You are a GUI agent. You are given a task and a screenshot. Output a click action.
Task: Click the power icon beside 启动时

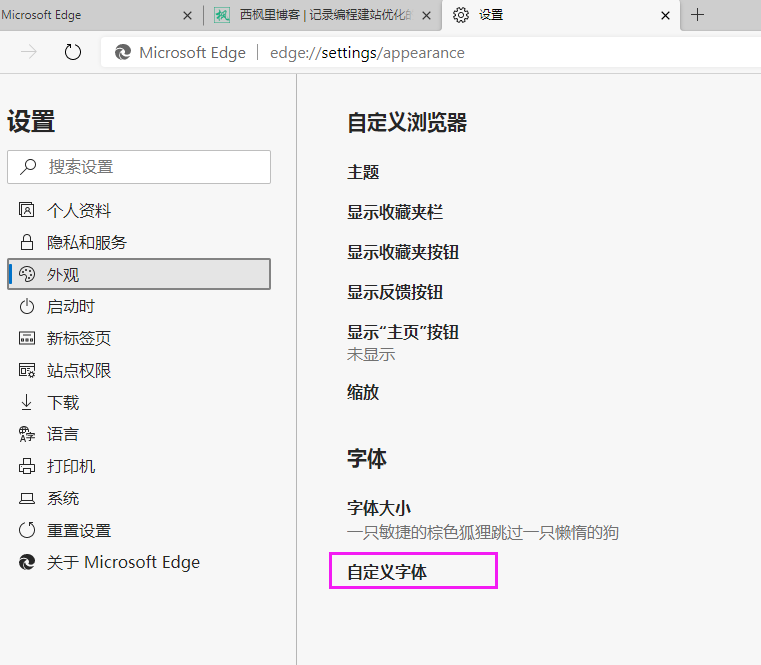click(x=27, y=306)
